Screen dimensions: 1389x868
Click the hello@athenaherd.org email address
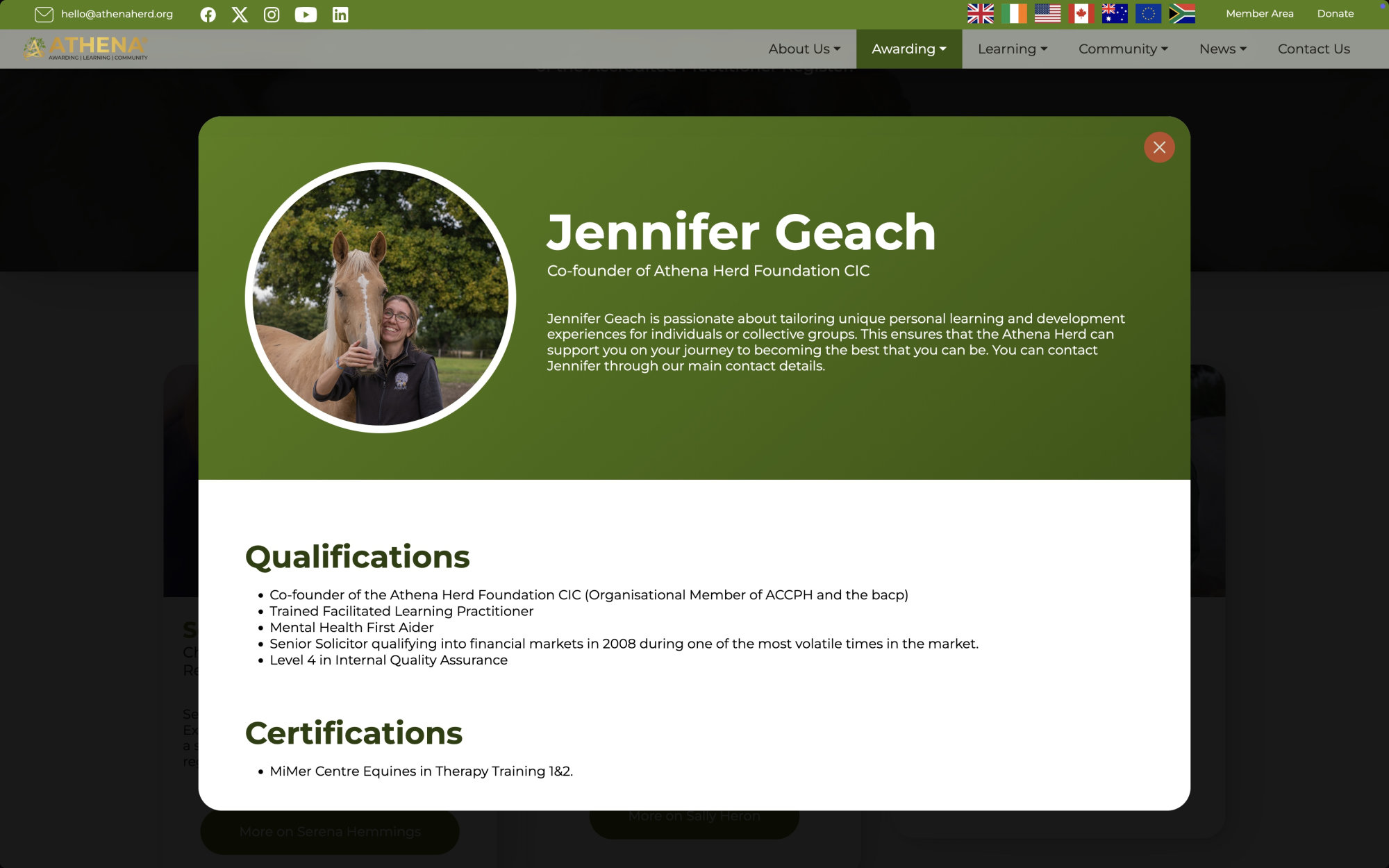pos(117,14)
